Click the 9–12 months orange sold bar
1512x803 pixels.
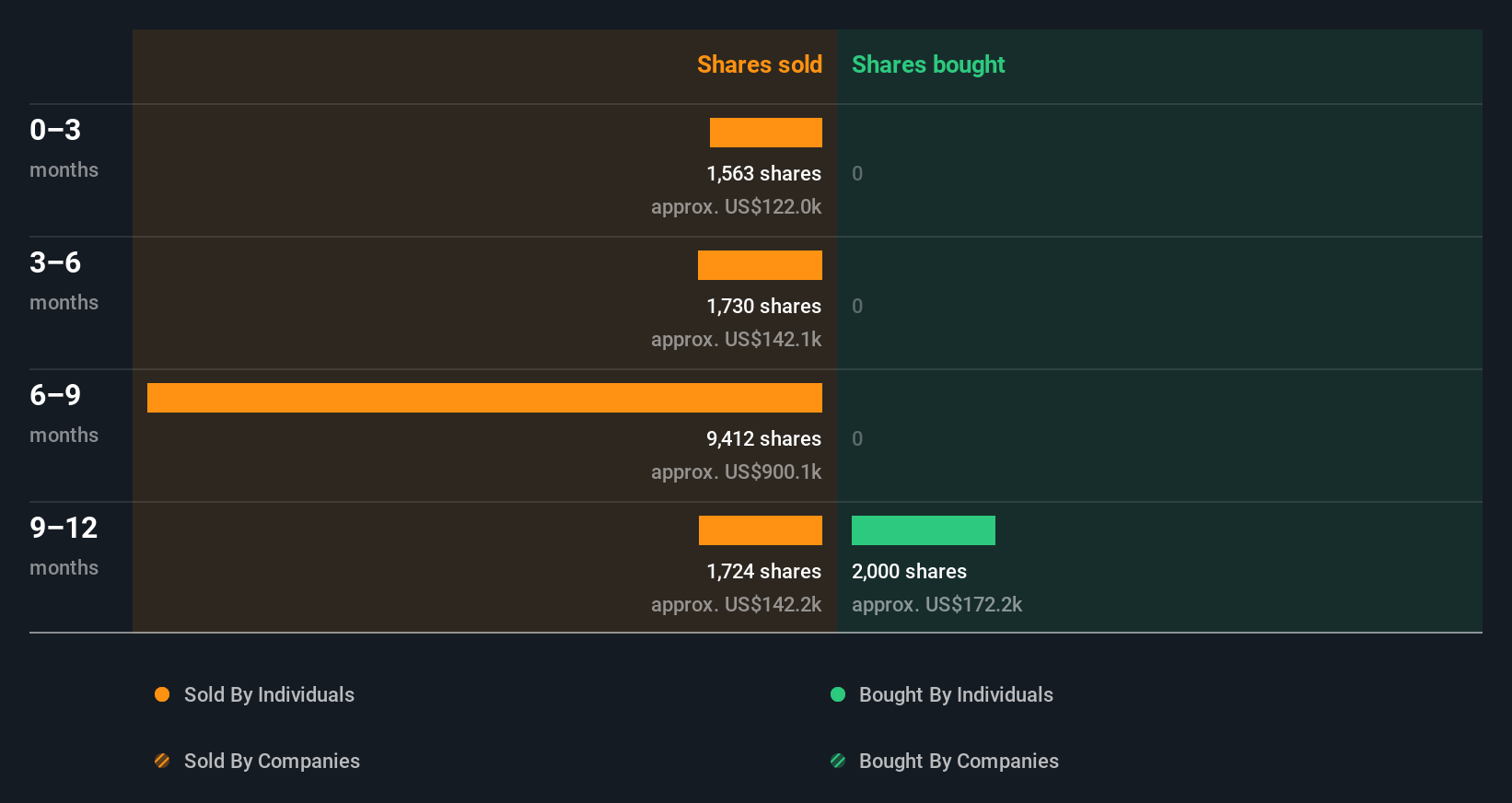pos(761,530)
